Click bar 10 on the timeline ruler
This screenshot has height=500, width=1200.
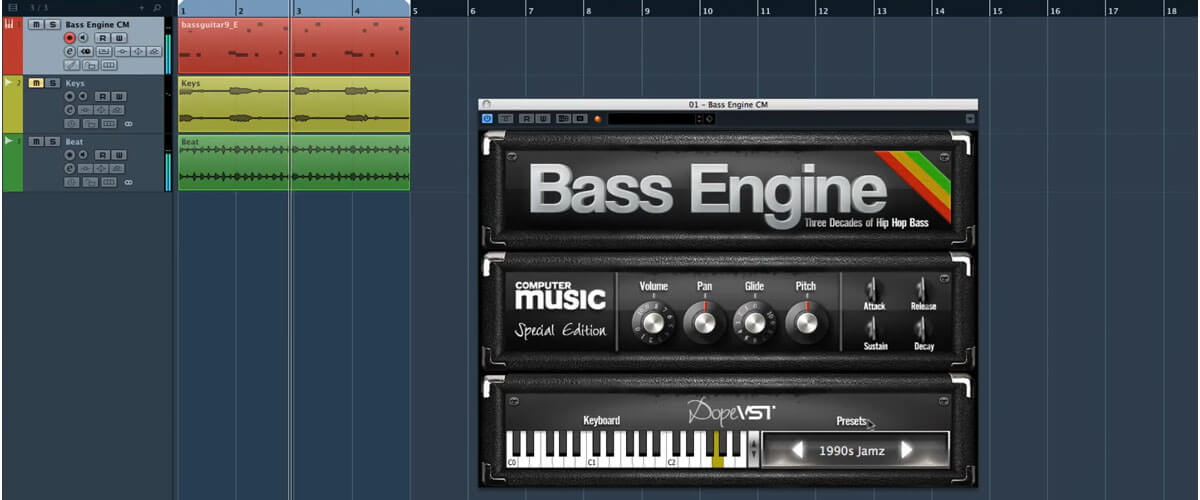[x=708, y=10]
